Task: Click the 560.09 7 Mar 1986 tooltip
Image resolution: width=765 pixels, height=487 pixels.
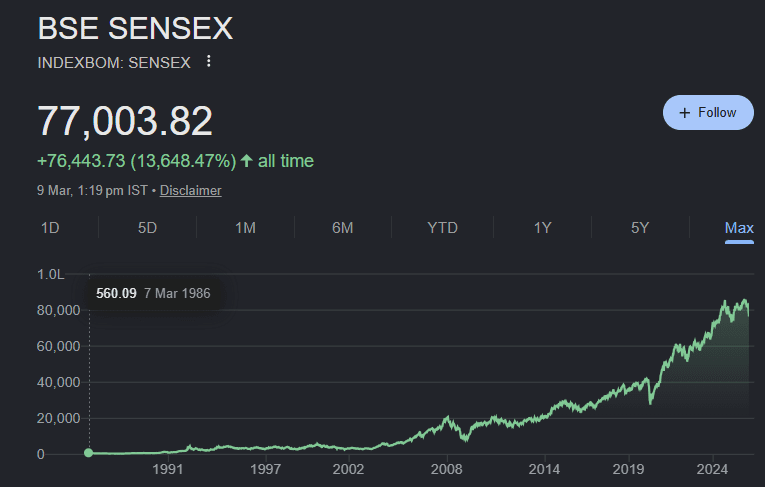Action: tap(154, 293)
